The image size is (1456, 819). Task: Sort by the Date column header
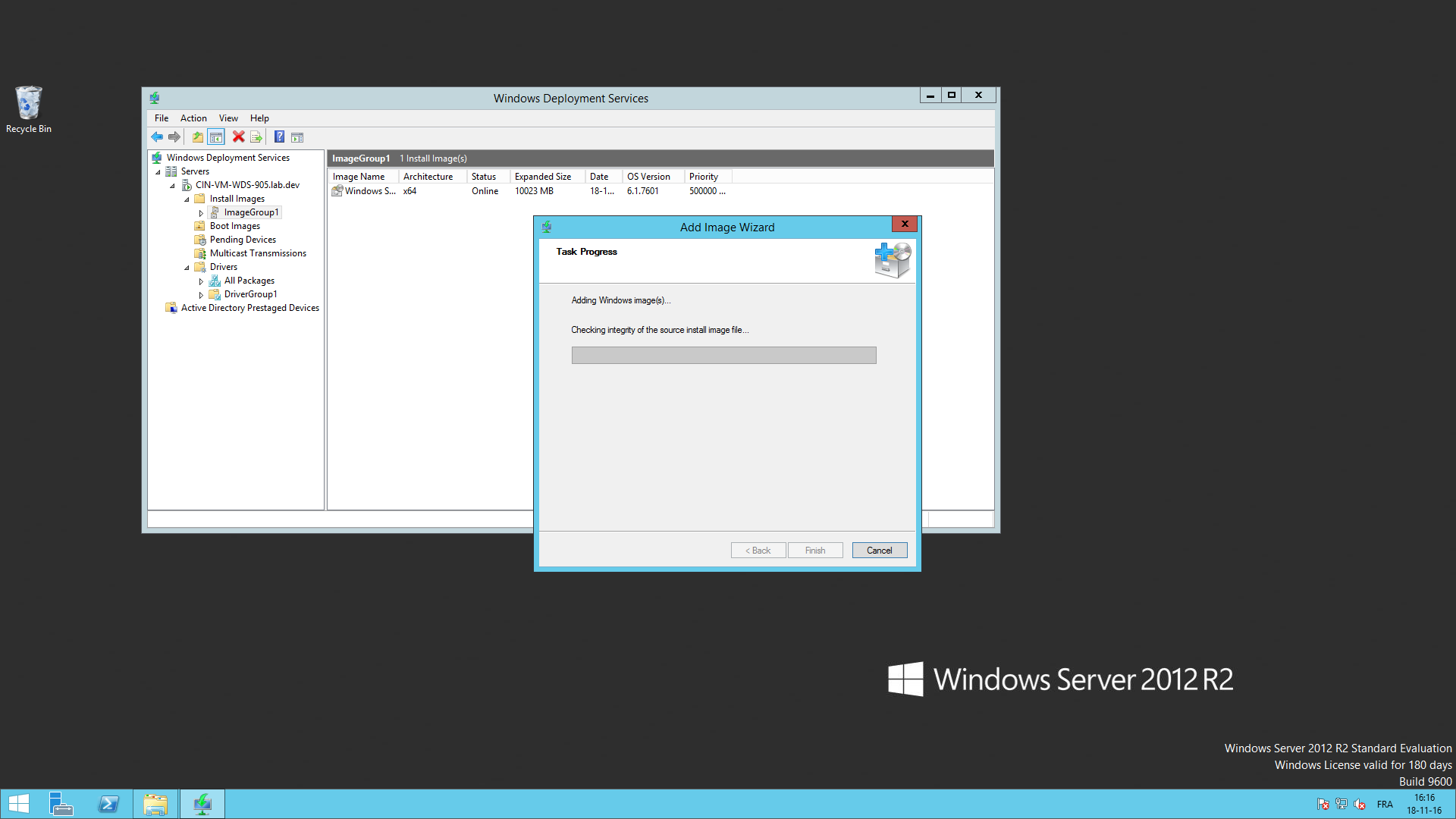pos(604,177)
